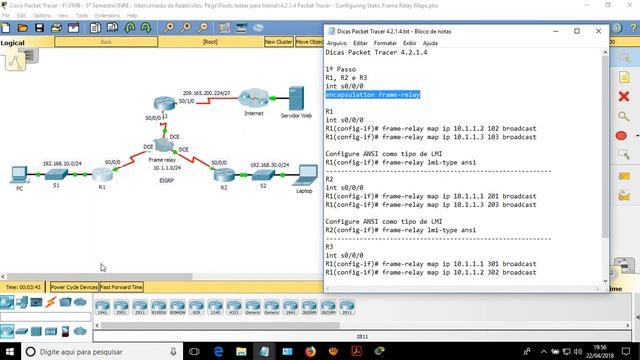Open the drawing palette icon
This screenshot has width=640, height=360.
pyautogui.click(x=224, y=28)
